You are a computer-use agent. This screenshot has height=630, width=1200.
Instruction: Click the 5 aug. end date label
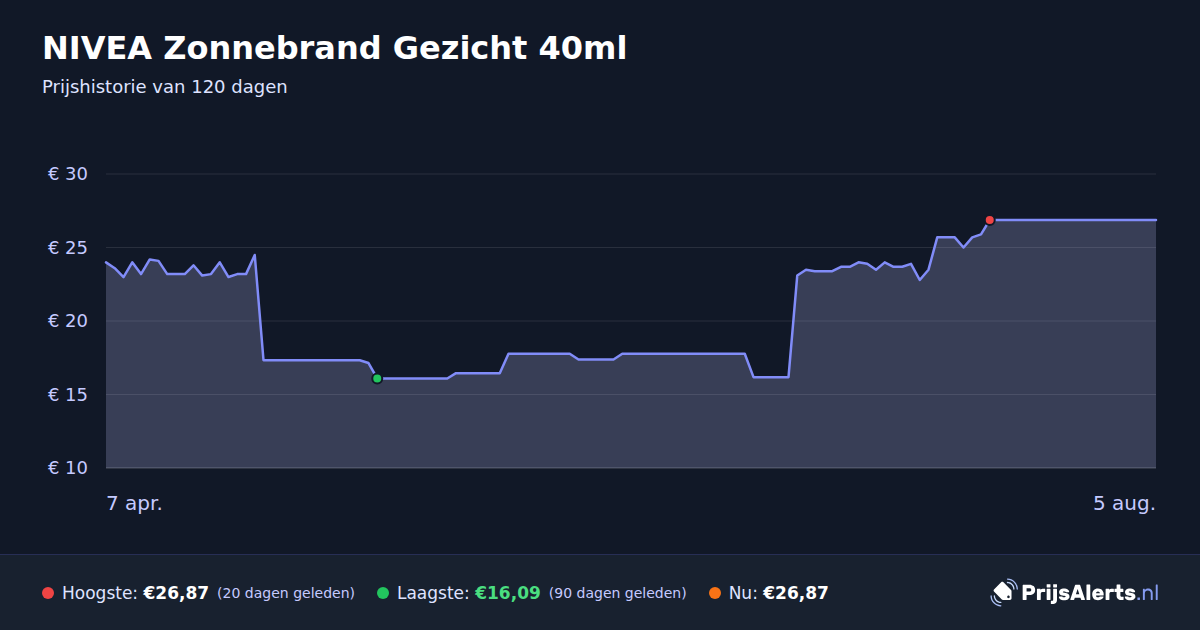pos(1124,504)
